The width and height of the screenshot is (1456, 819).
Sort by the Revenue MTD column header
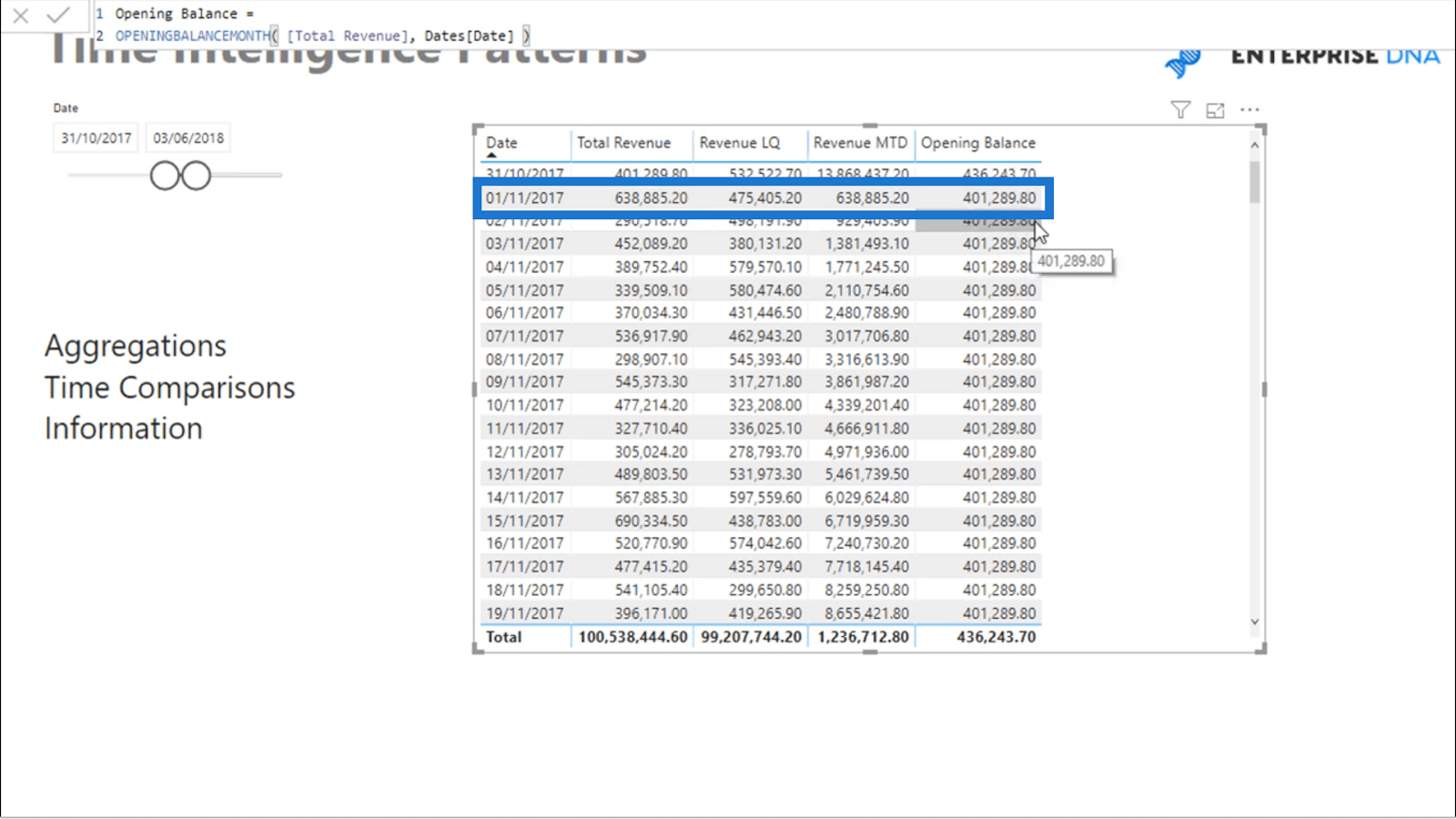click(860, 143)
